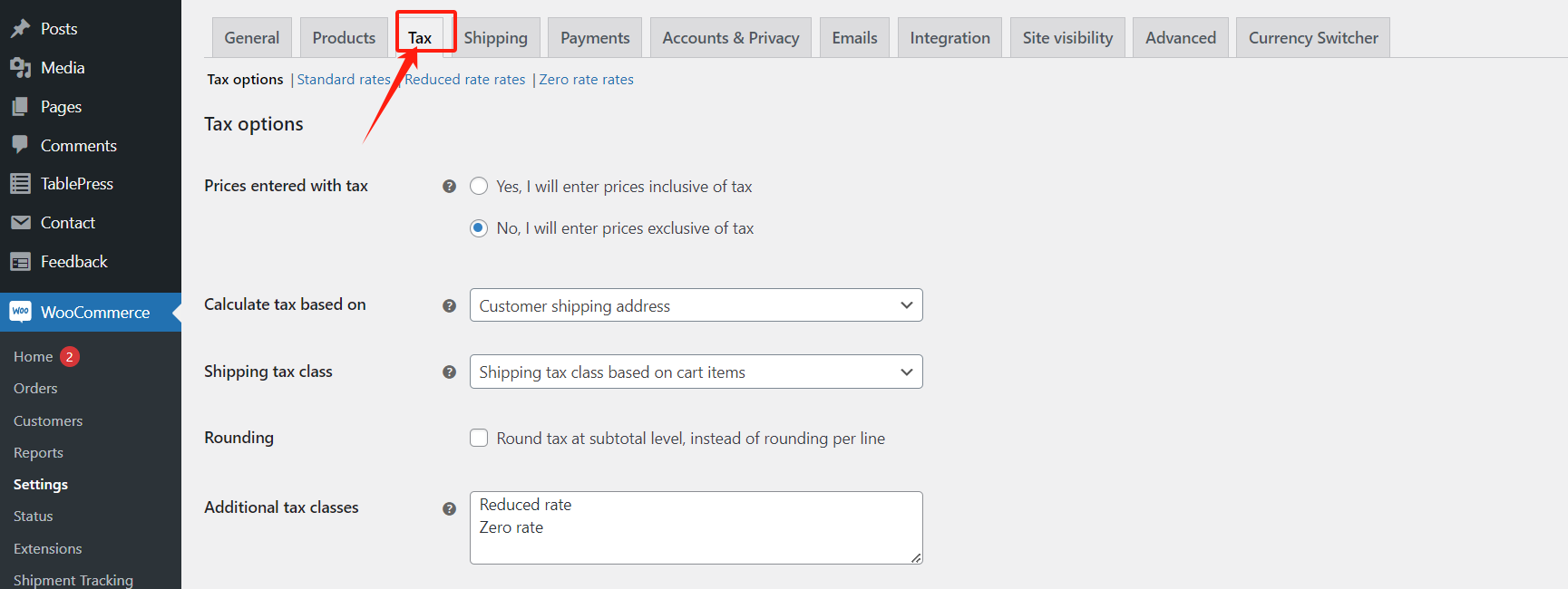
Task: Click help icon beside Prices entered with tax
Action: (x=449, y=187)
